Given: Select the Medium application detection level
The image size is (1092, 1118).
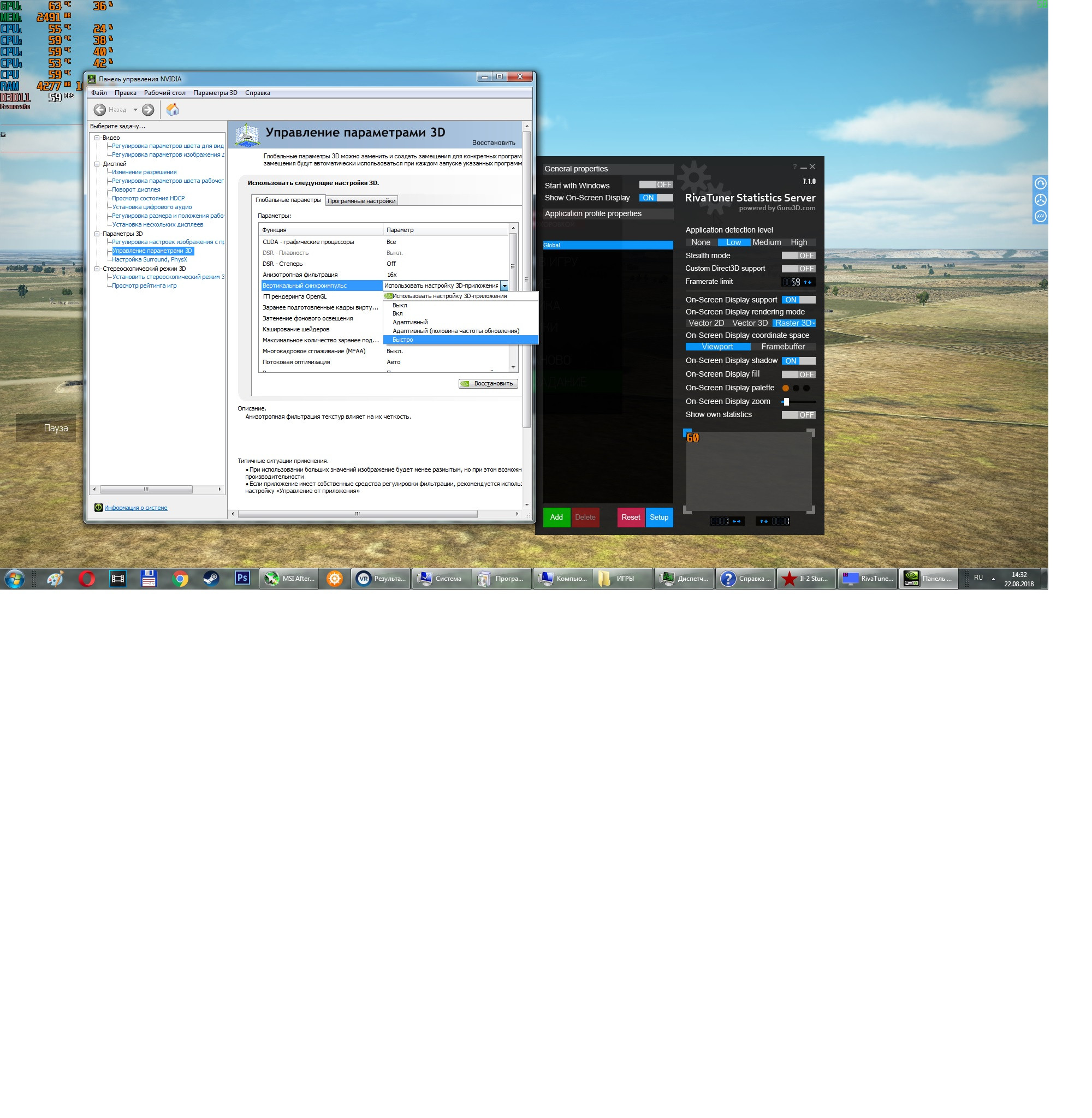Looking at the screenshot, I should pos(766,242).
